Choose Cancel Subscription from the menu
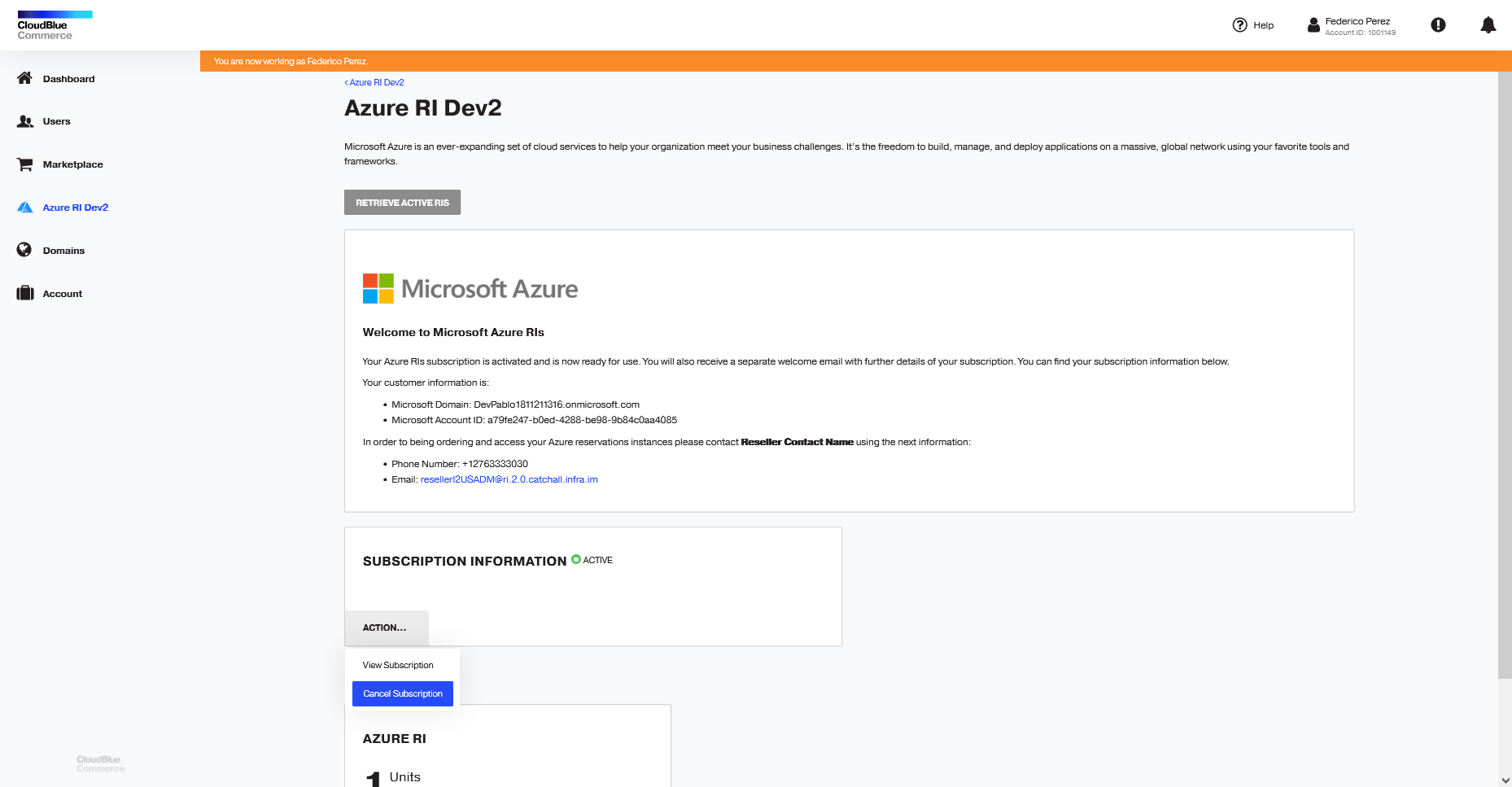This screenshot has height=787, width=1512. (402, 693)
